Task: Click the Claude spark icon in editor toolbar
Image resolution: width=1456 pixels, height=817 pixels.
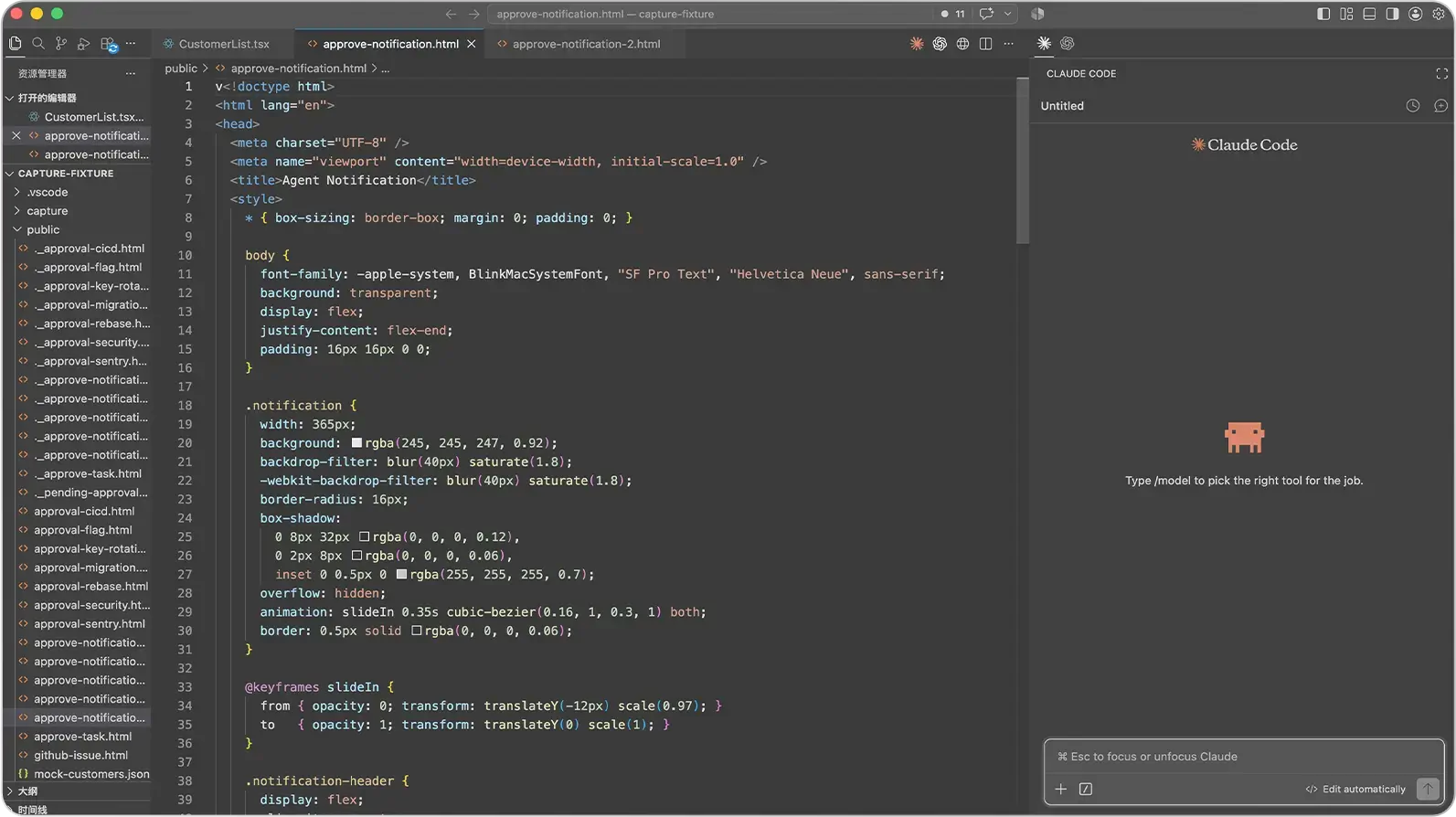Action: (x=917, y=43)
